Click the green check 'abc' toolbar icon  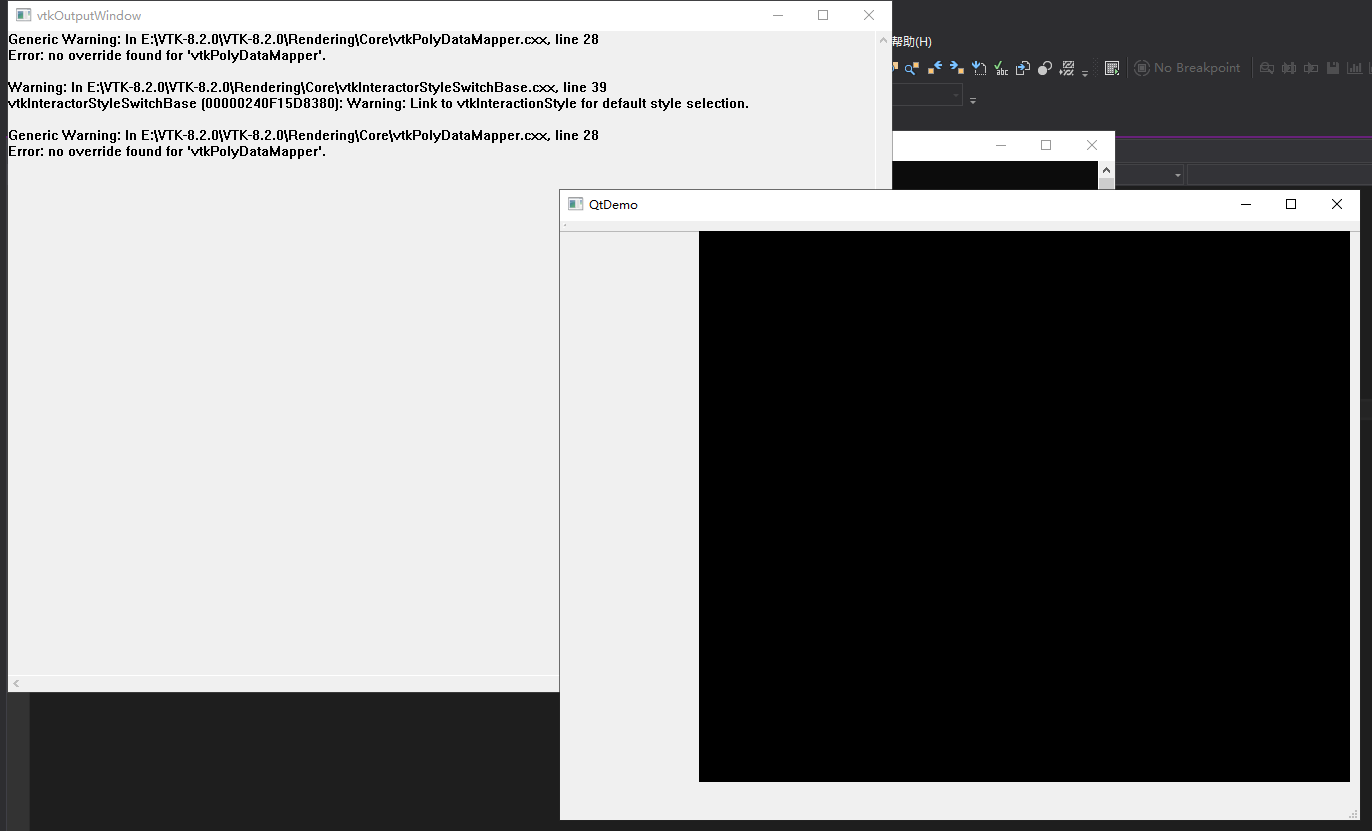1001,68
